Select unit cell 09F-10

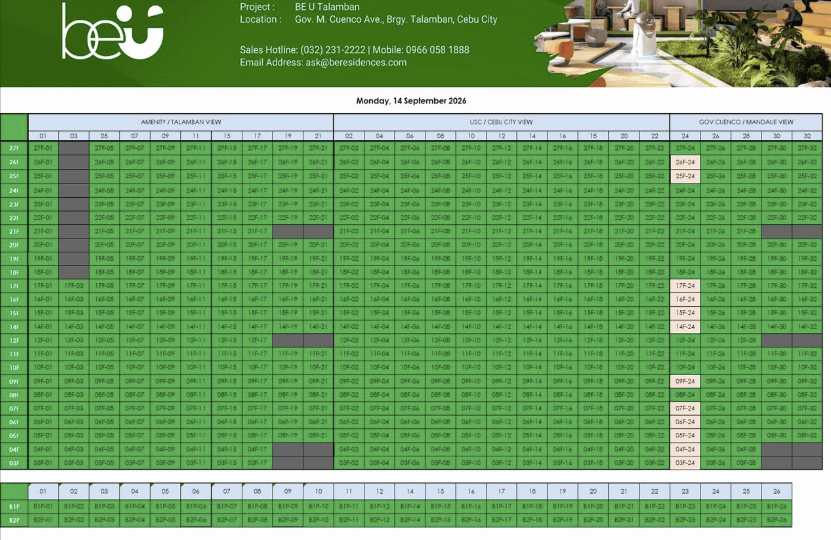pyautogui.click(x=471, y=381)
